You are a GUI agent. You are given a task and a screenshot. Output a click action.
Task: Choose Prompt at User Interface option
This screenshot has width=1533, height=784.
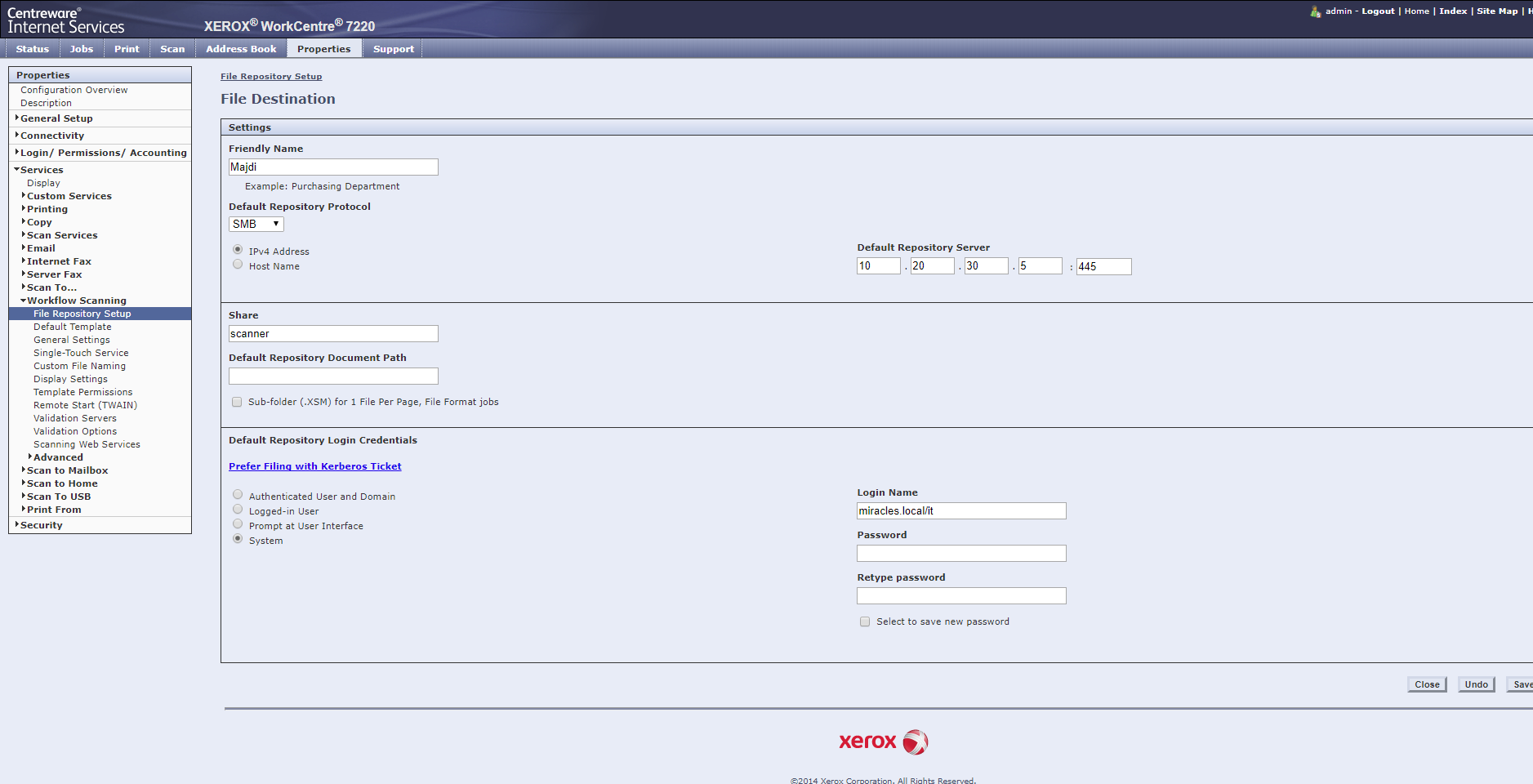[238, 524]
